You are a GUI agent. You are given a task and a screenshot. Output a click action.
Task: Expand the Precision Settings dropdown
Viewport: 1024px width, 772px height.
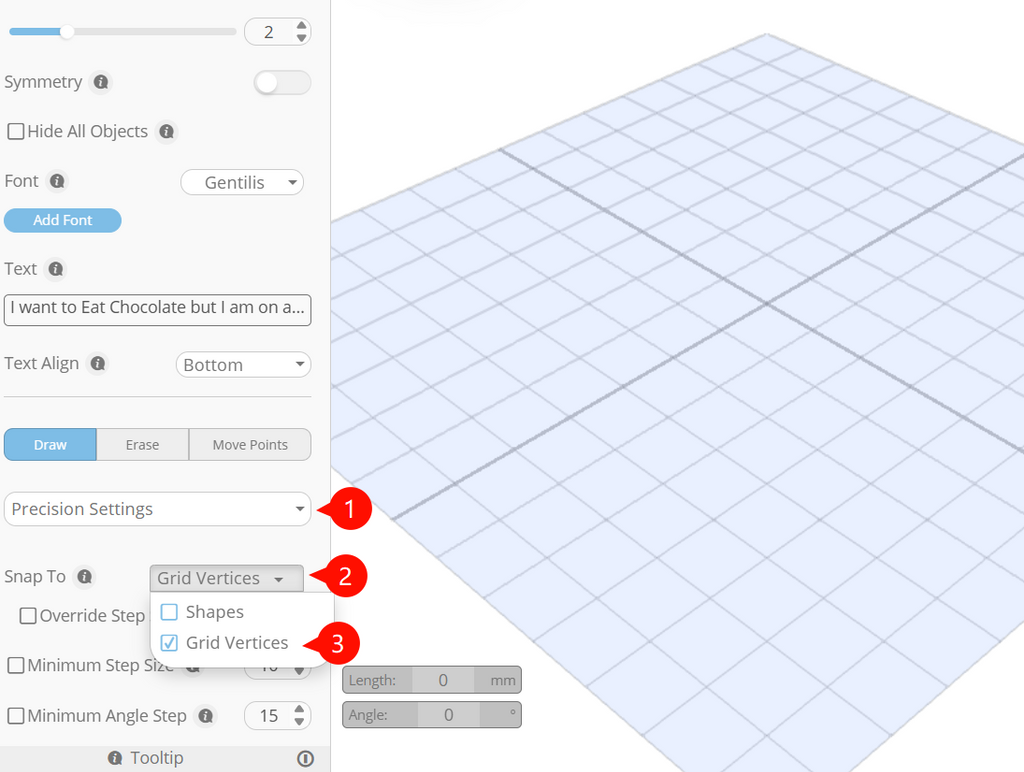[157, 509]
